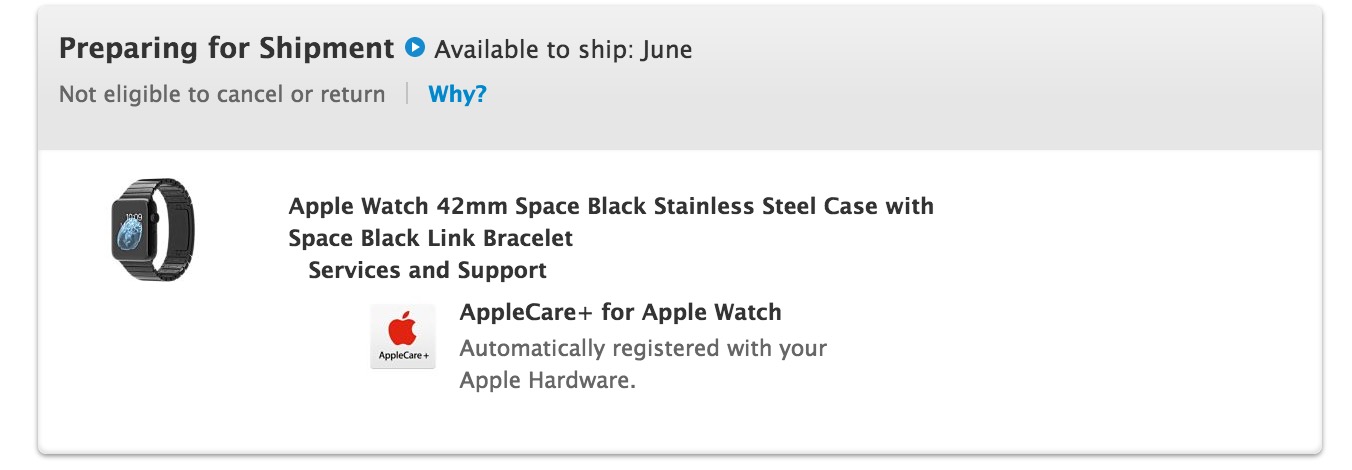Click the red Apple logo in AppleCare+ badge
Viewport: 1352px width, 470px height.
click(x=402, y=328)
